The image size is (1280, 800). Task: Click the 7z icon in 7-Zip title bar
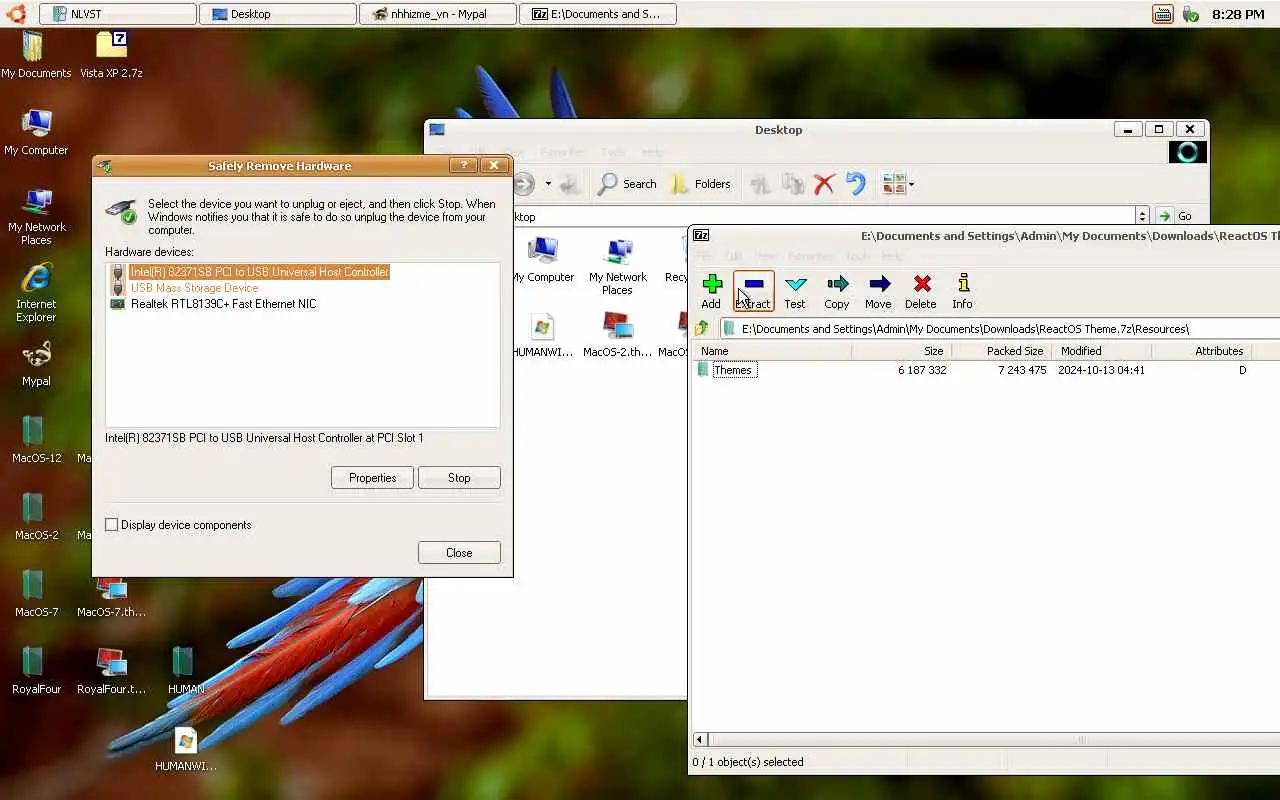coord(701,235)
